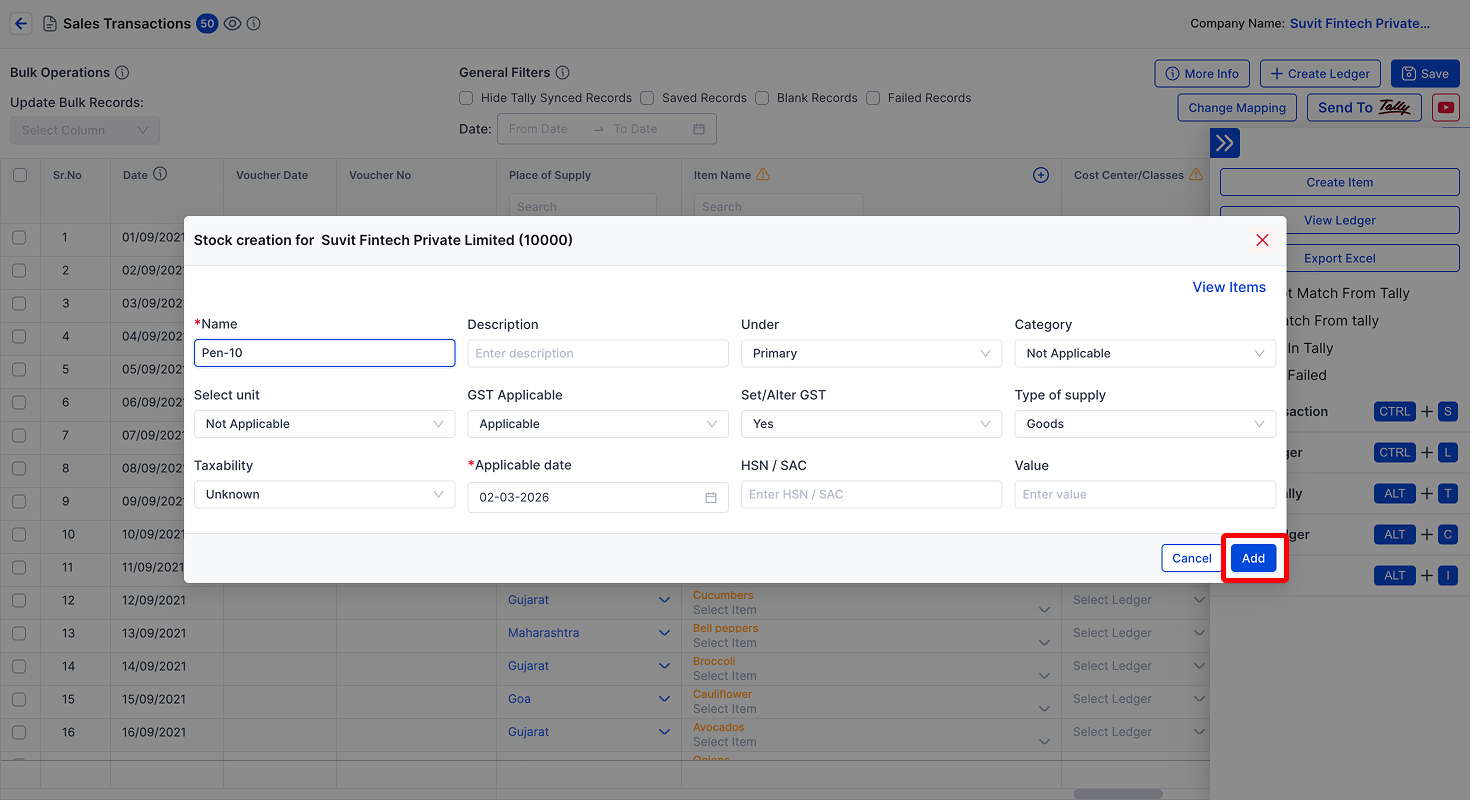This screenshot has width=1470, height=800.
Task: Click the Change Mapping button
Action: [x=1237, y=108]
